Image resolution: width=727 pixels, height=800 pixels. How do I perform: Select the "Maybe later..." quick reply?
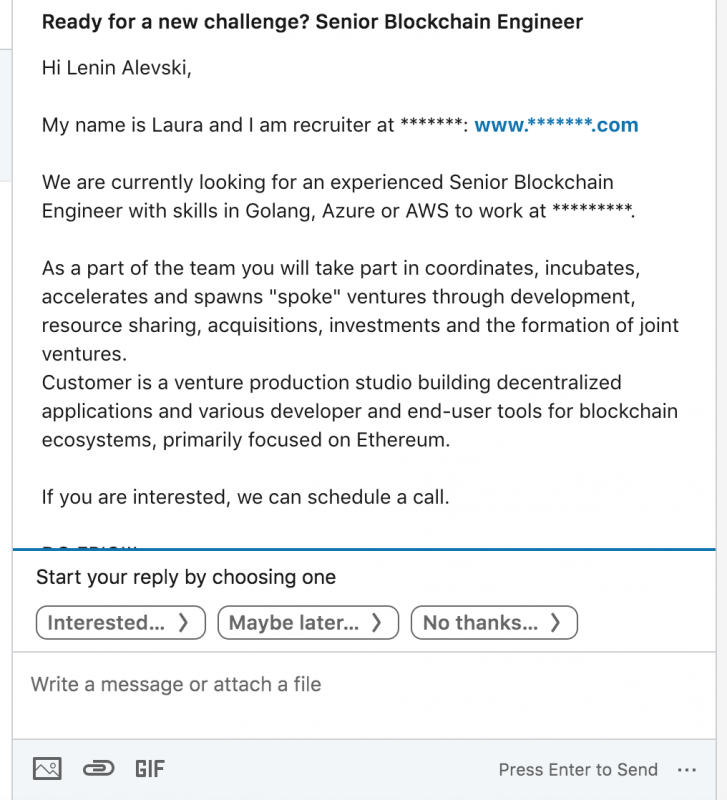pos(294,623)
